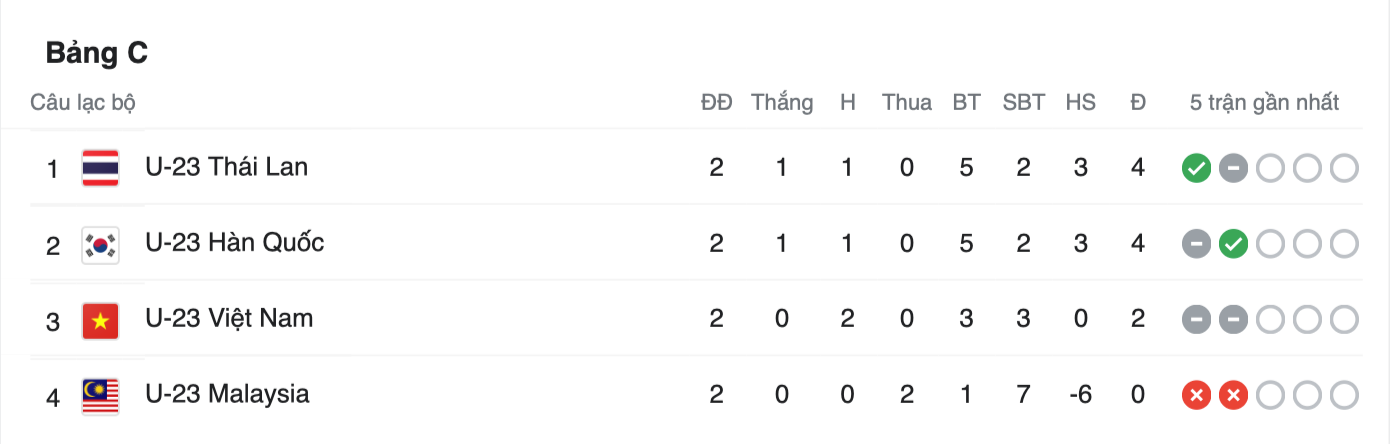1390x444 pixels.
Task: Click Thailand's green win checkmark icon
Action: click(x=1196, y=168)
